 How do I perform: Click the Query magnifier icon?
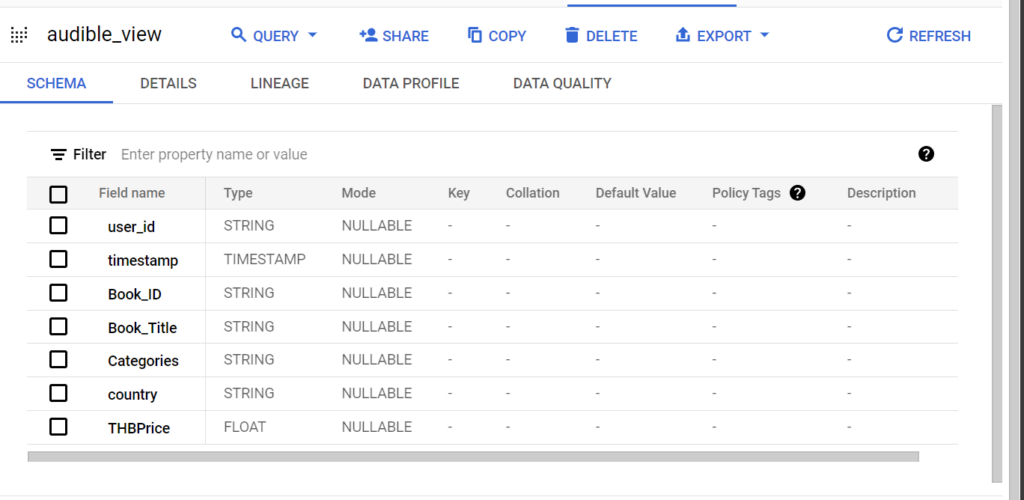click(238, 35)
